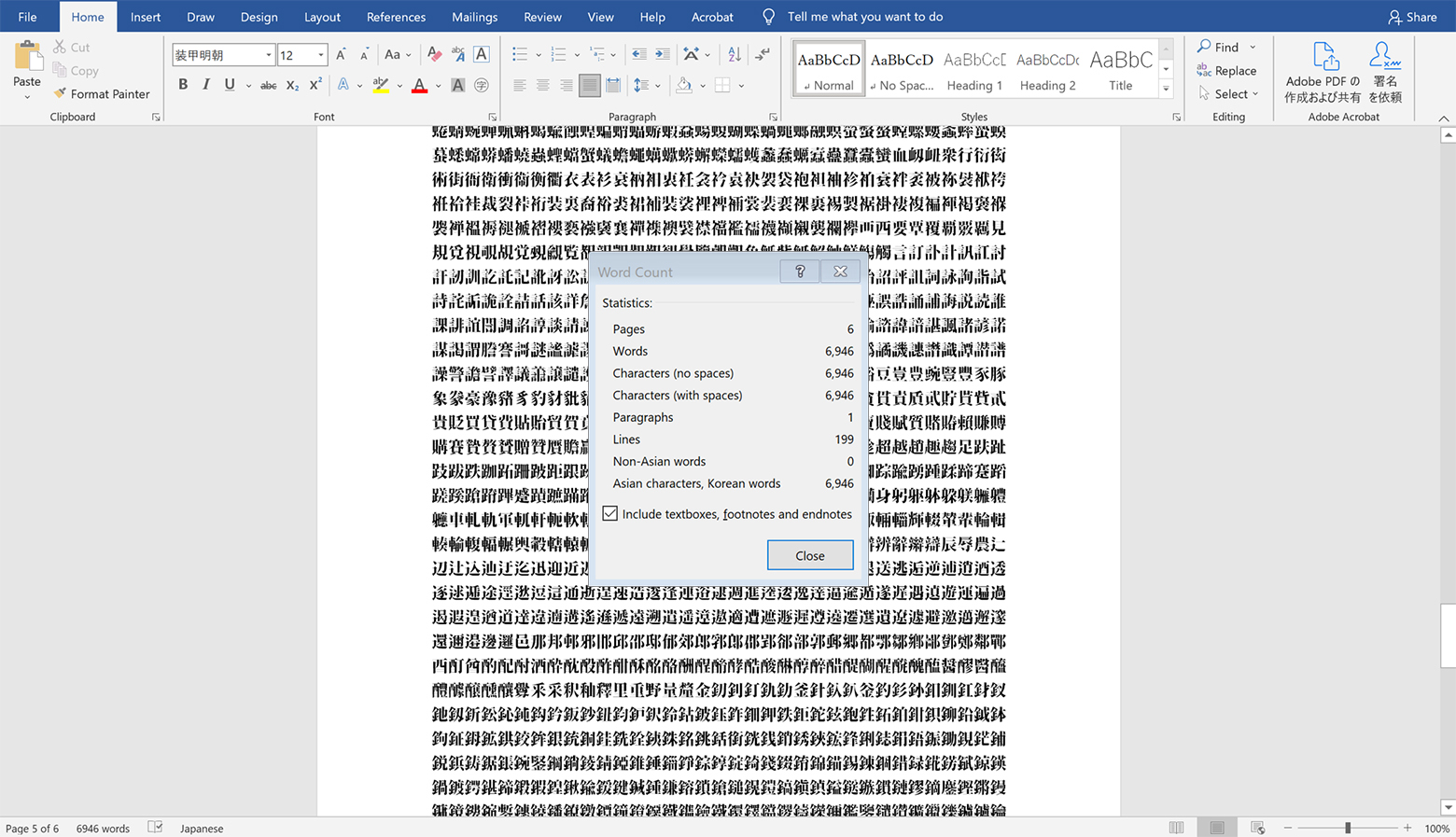Screen dimensions: 1456x837
Task: Click Create Adobe PDF and share
Action: 1323,72
